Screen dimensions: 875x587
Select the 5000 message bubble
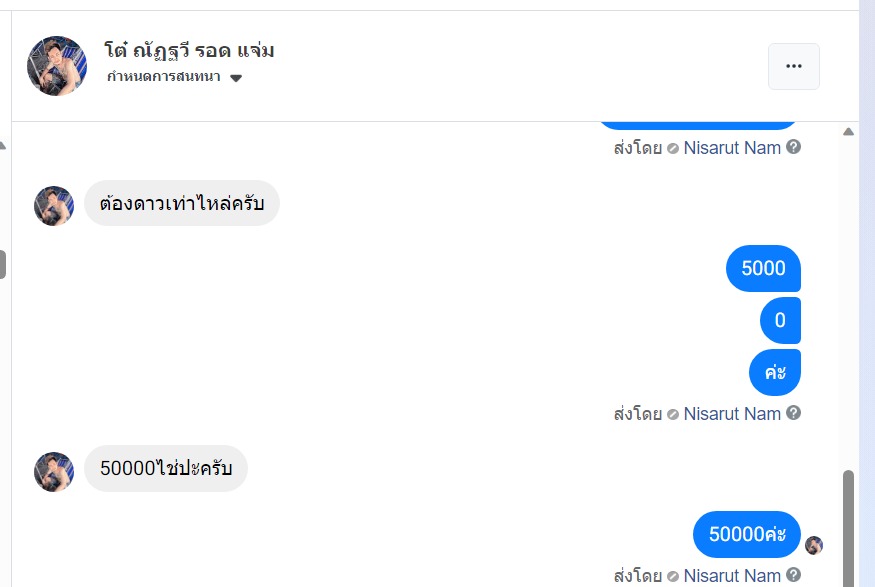pyautogui.click(x=763, y=268)
